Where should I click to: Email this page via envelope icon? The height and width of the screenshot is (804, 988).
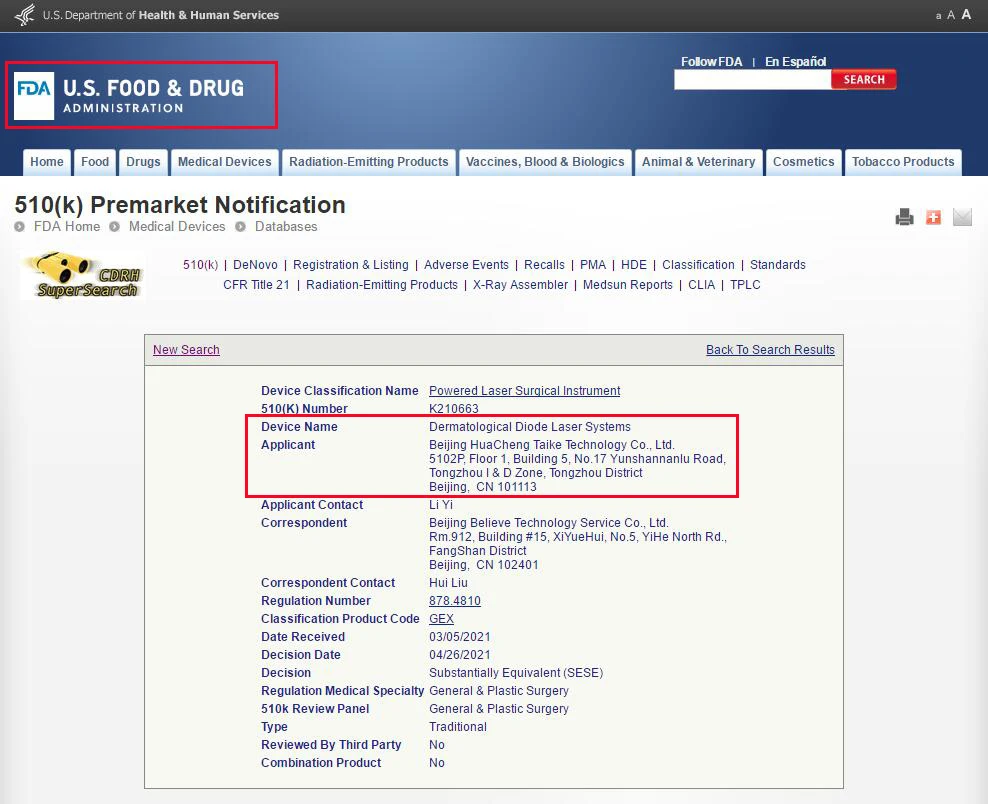pos(962,217)
